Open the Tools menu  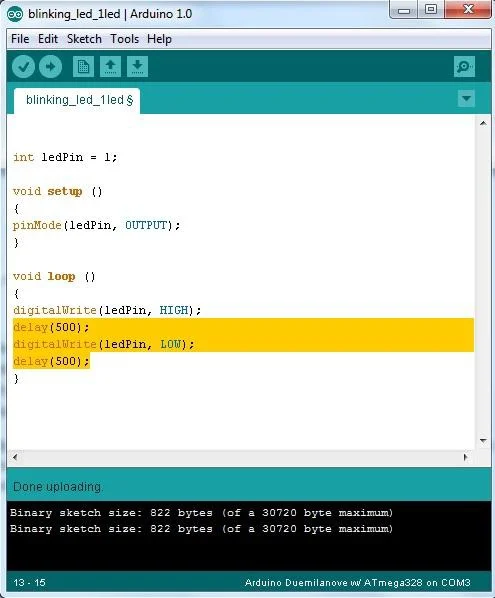(124, 39)
